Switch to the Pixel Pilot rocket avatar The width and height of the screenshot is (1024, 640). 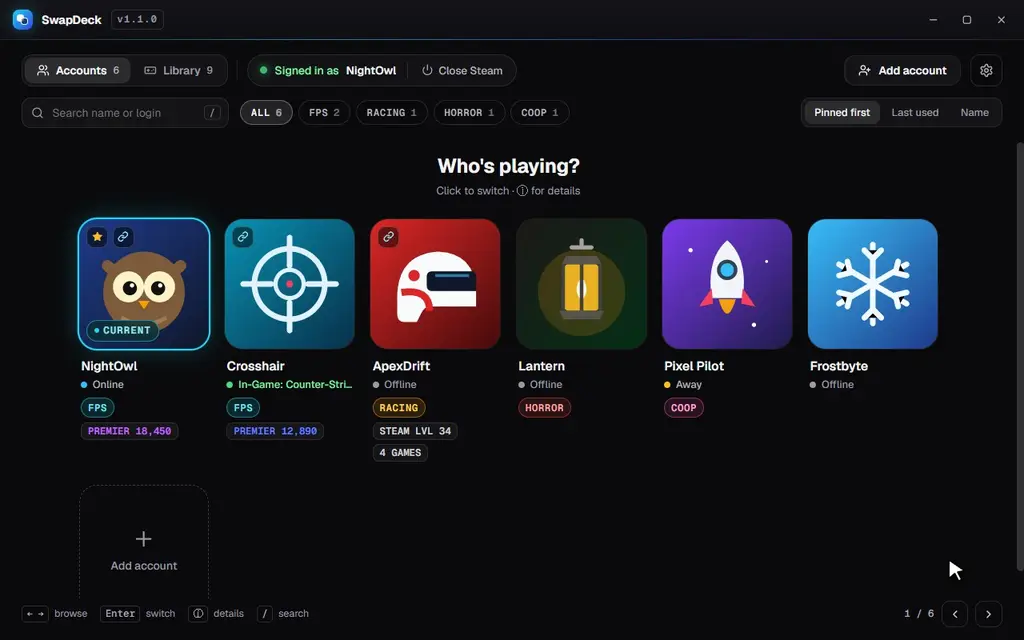point(727,284)
